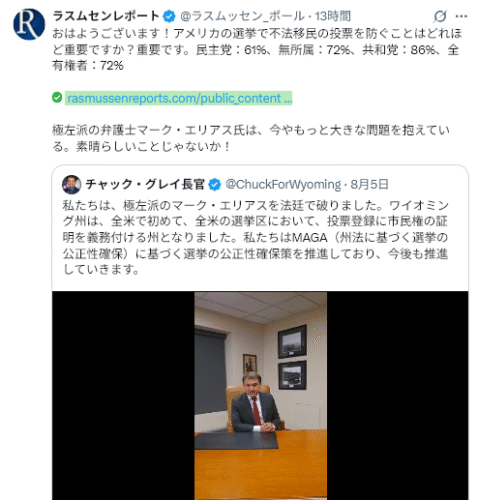The width and height of the screenshot is (478, 500).
Task: Open the Rasmussen Reports 'R' profile avatar
Action: [x=29, y=24]
